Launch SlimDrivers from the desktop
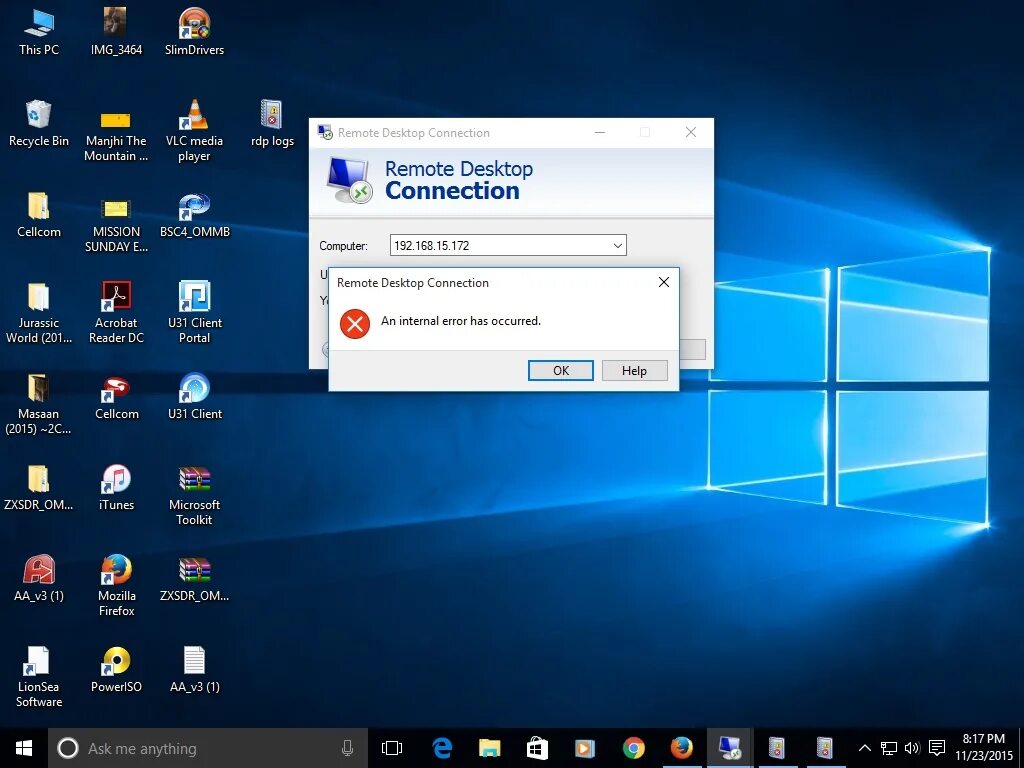 click(x=193, y=22)
